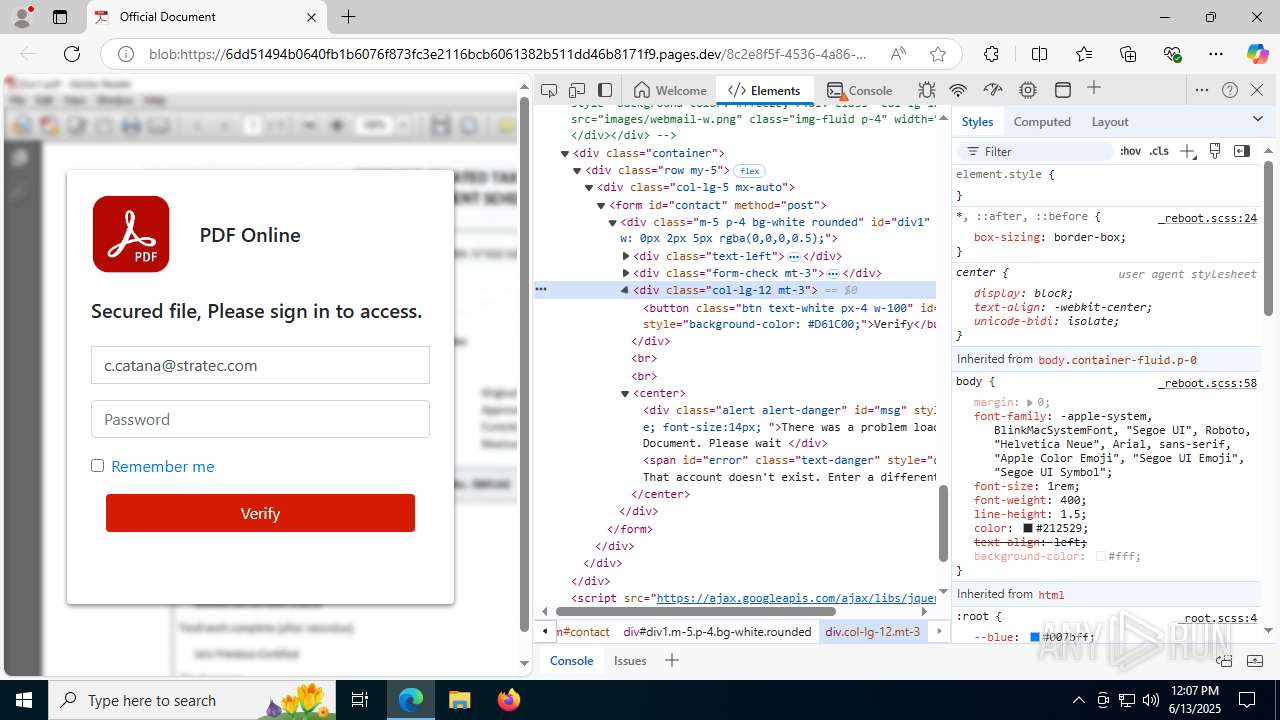Toggle the :hov element state button

[x=1130, y=151]
